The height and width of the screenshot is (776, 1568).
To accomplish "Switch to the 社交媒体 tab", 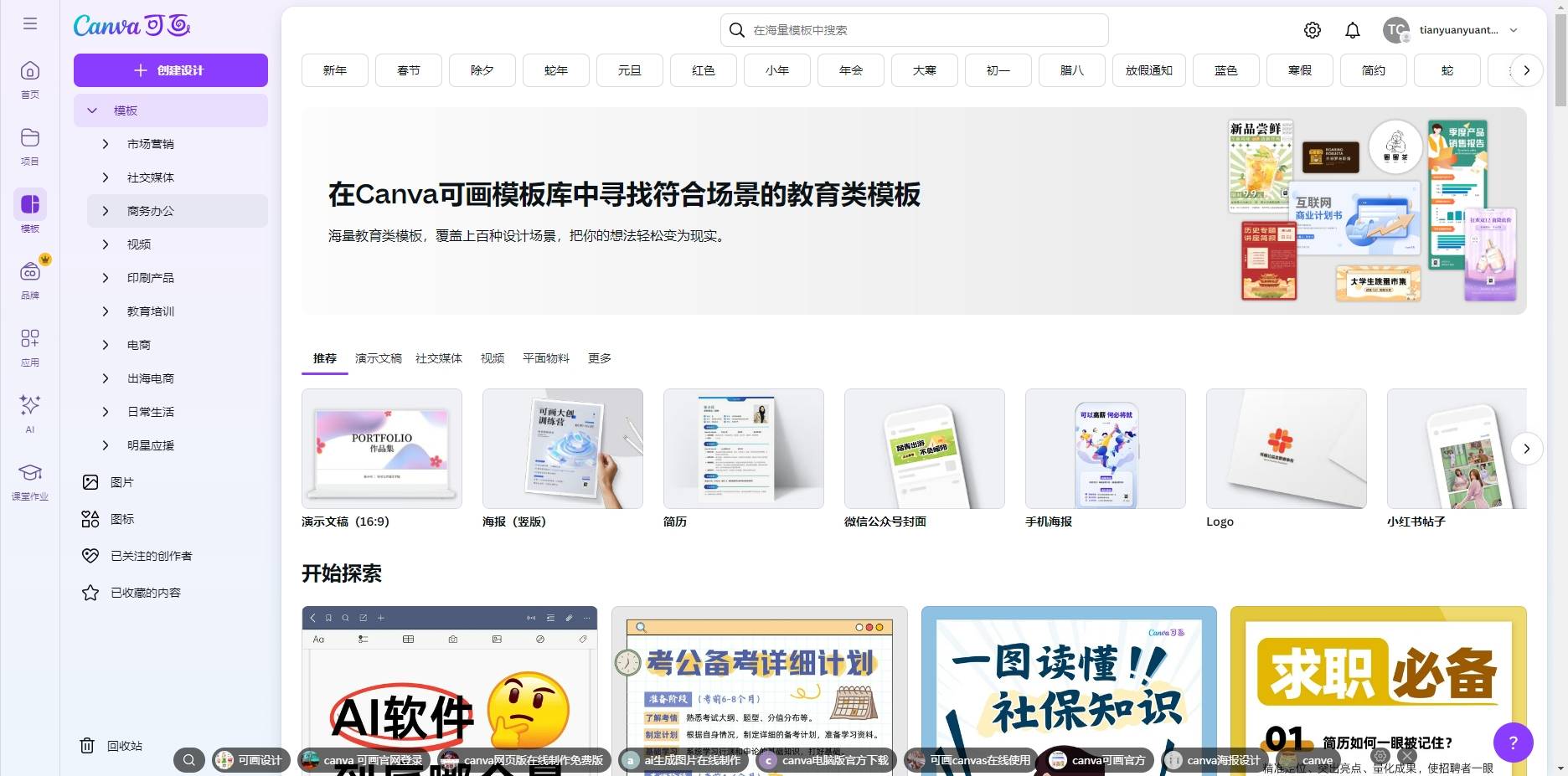I will pos(439,358).
